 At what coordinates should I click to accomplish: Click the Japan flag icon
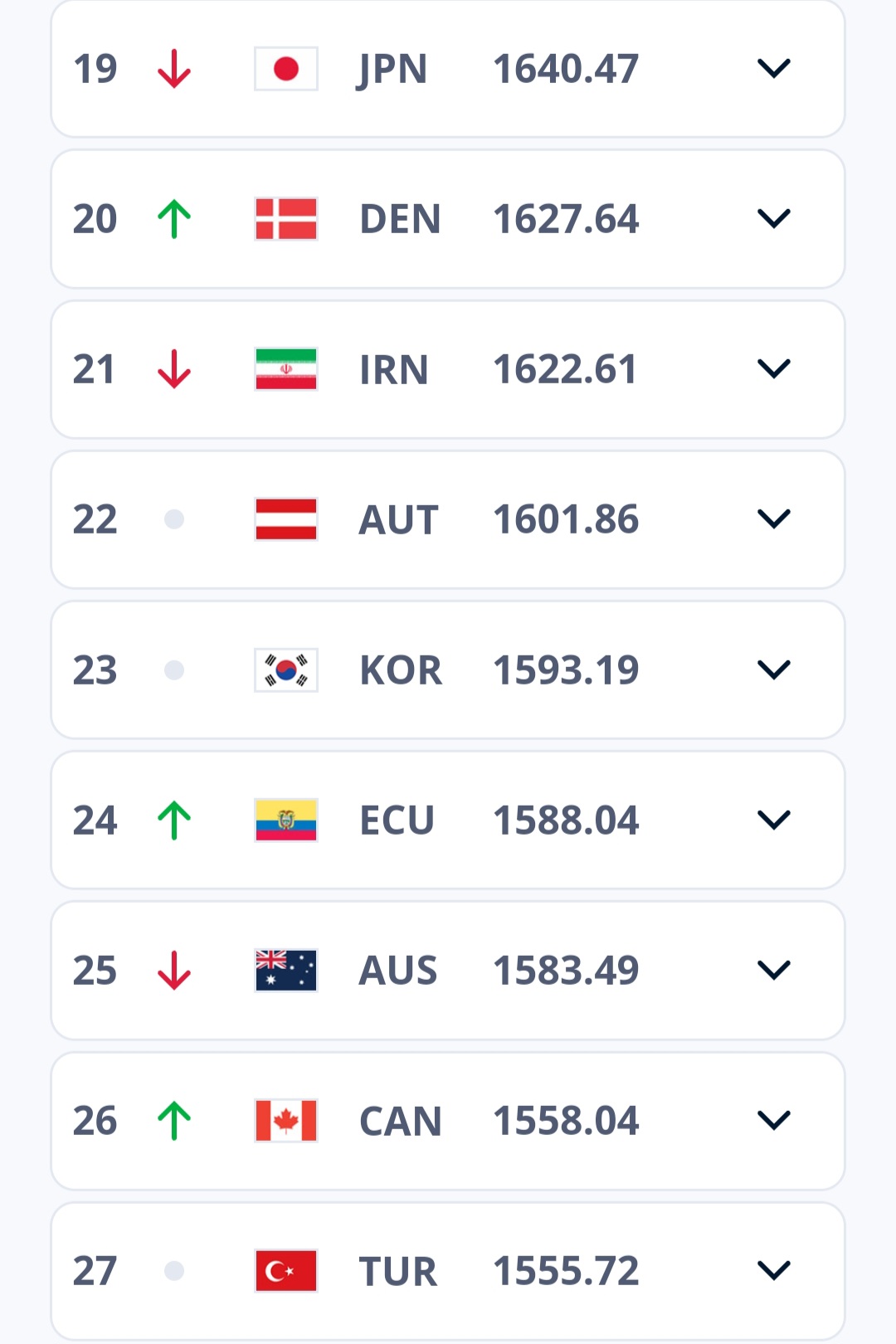(x=286, y=69)
